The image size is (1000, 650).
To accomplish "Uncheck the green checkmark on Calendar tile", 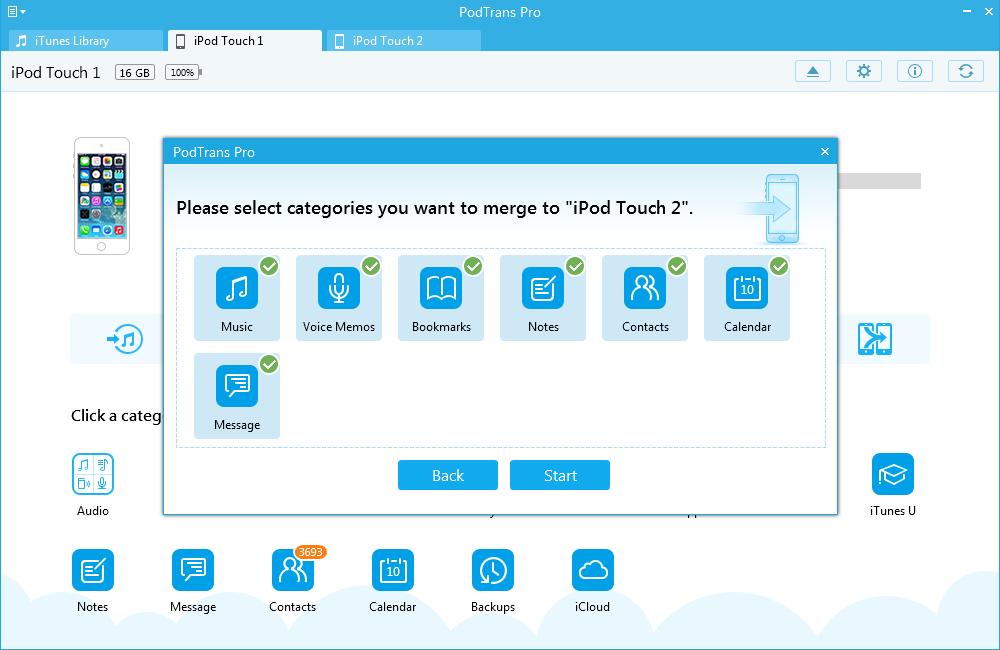I will click(x=779, y=266).
